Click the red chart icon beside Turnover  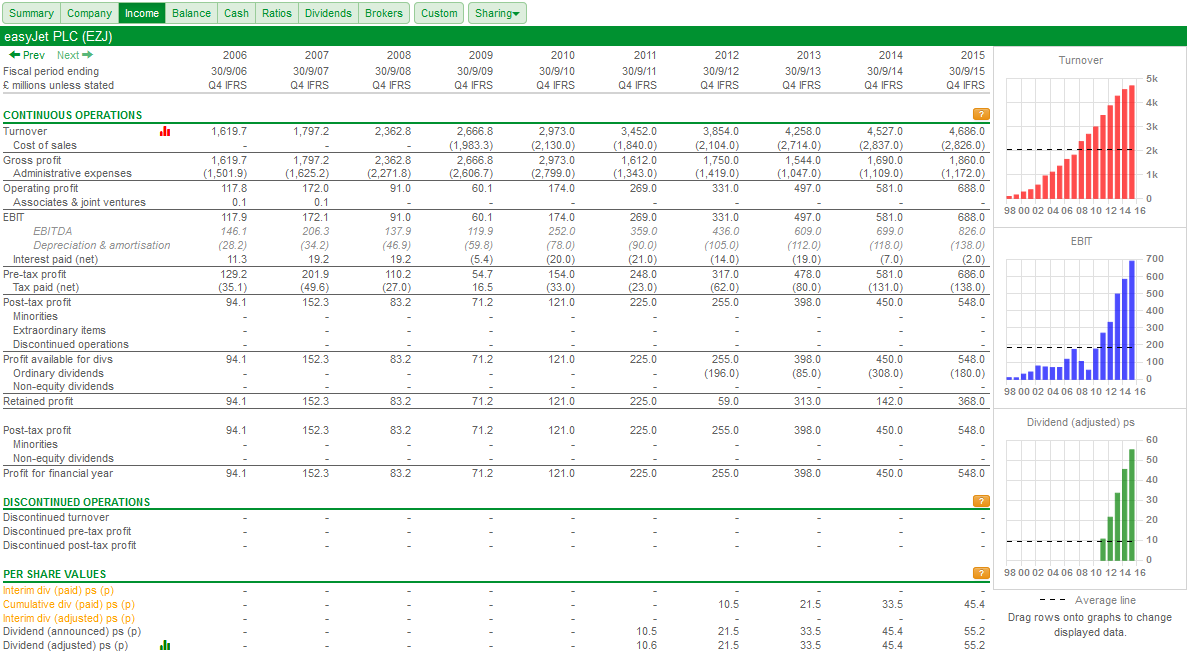pos(165,132)
